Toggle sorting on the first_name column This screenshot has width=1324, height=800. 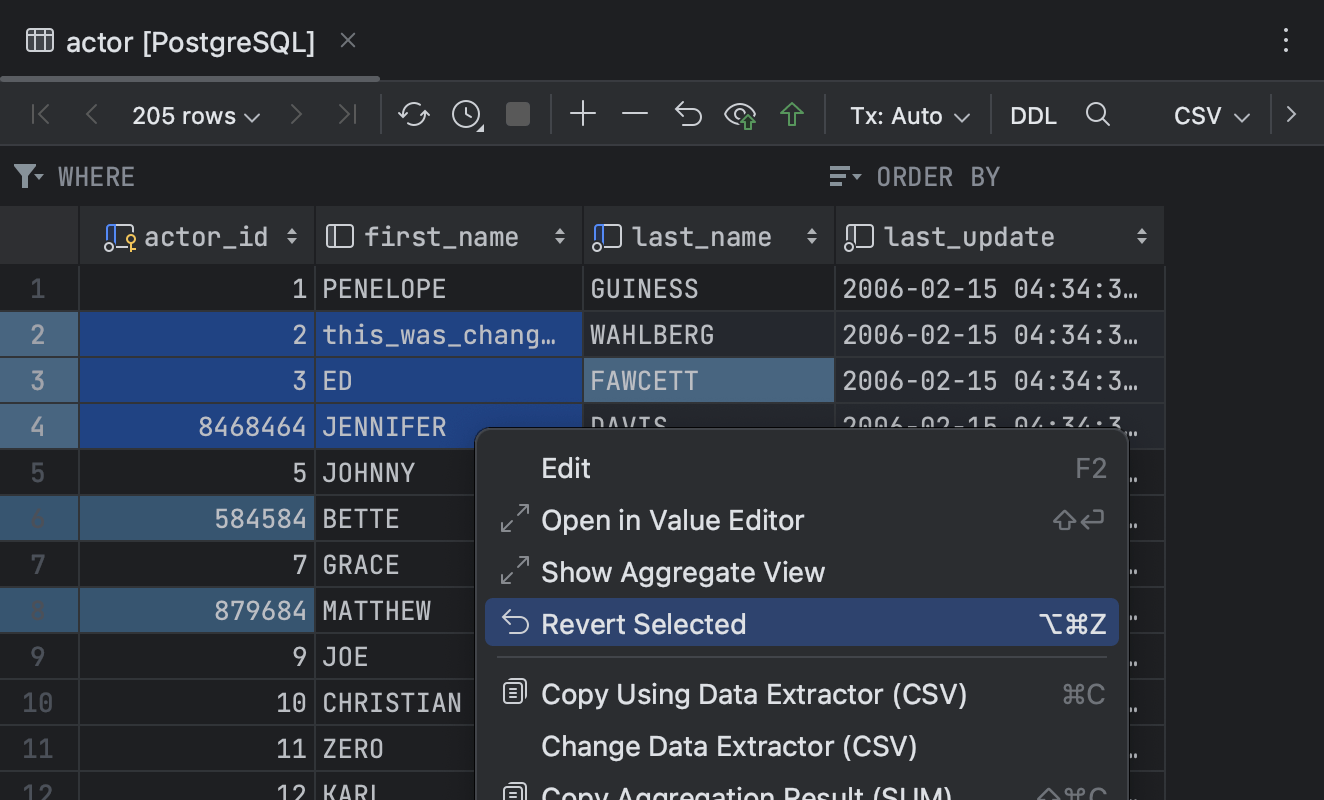click(558, 236)
